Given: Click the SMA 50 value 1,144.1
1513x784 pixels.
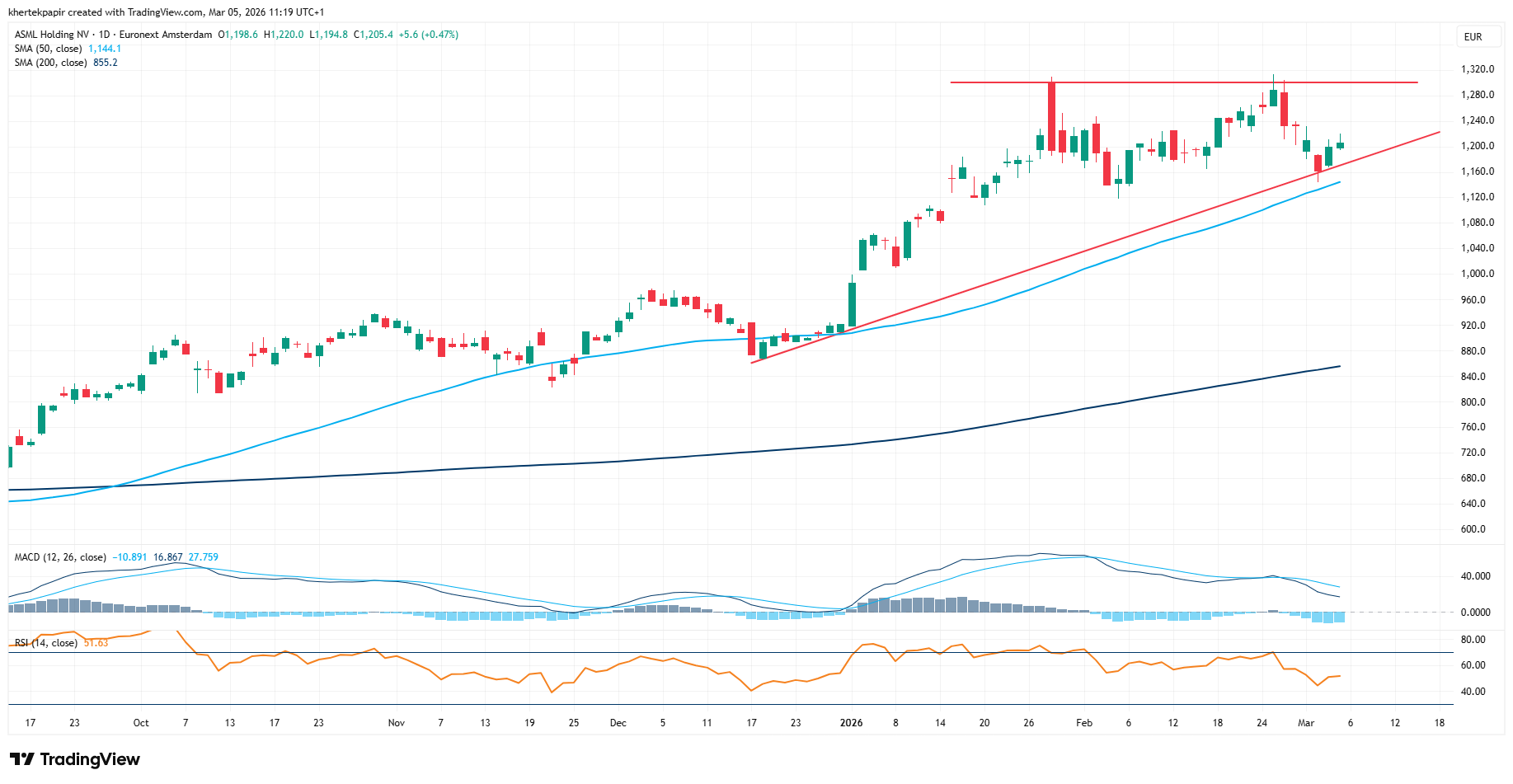Looking at the screenshot, I should point(105,49).
